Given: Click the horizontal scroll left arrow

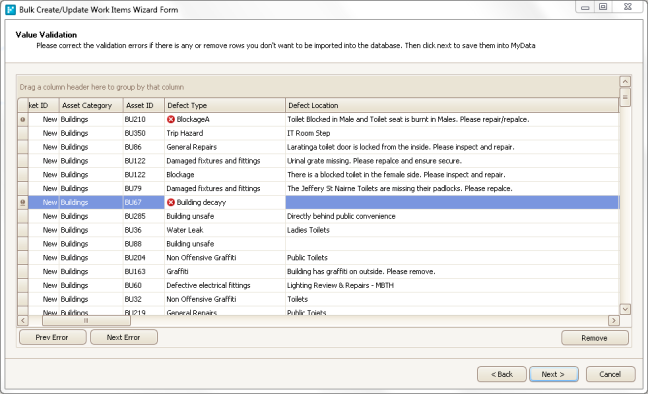Looking at the screenshot, I should [23, 320].
